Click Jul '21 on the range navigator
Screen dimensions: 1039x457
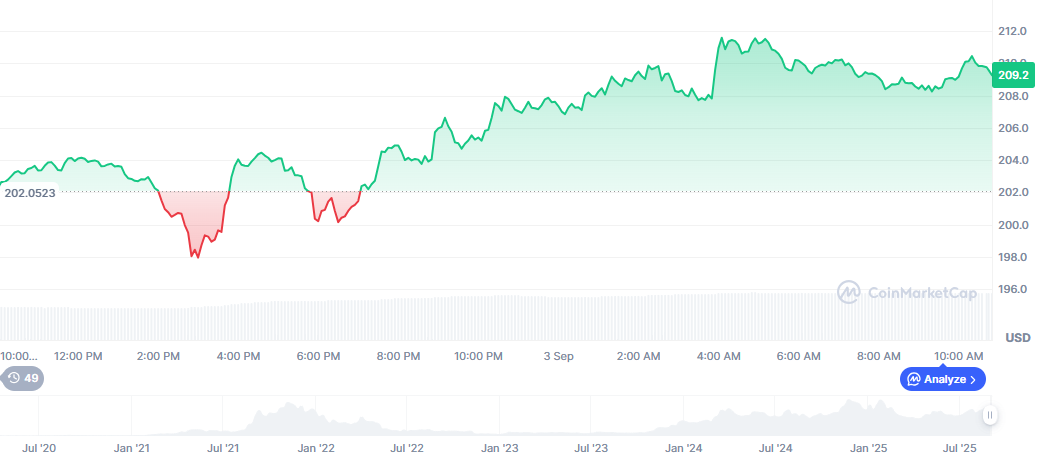click(223, 448)
